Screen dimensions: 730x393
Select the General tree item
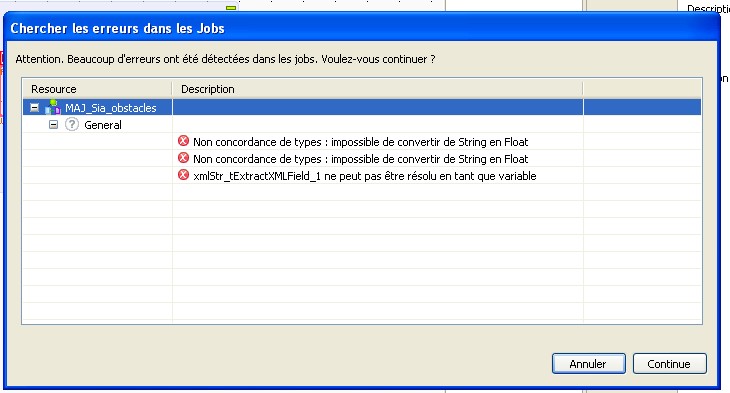[103, 125]
